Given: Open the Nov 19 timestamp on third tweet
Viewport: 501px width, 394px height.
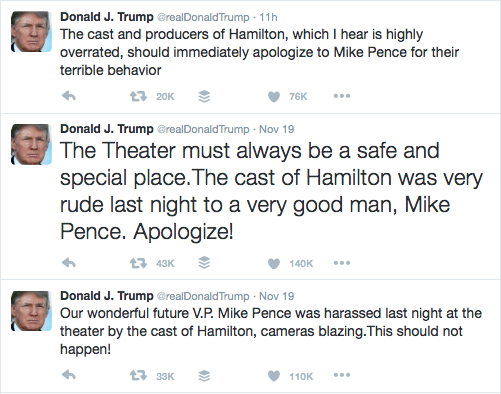Looking at the screenshot, I should 277,296.
